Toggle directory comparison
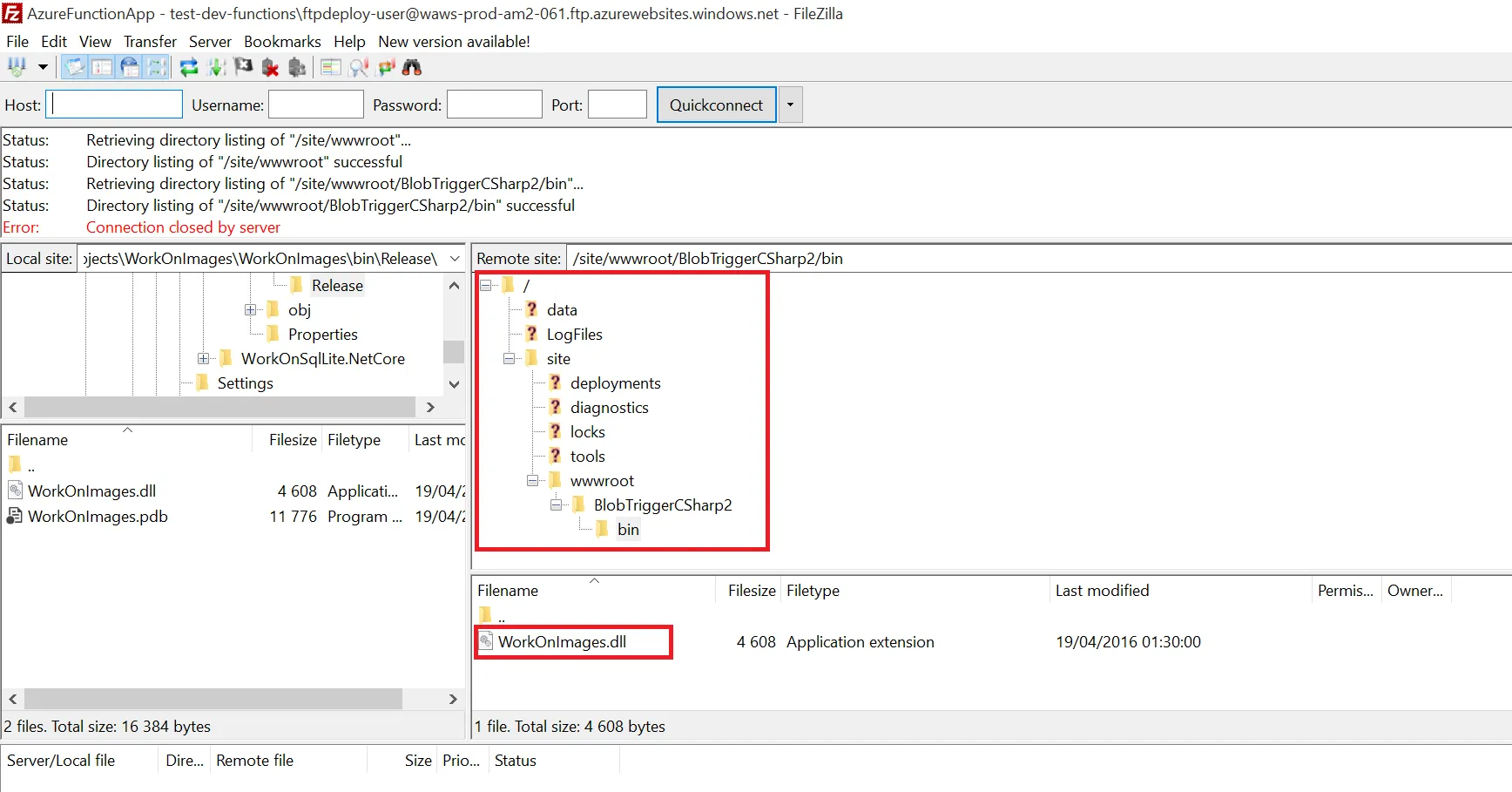Viewport: 1512px width, 792px height. click(x=358, y=67)
